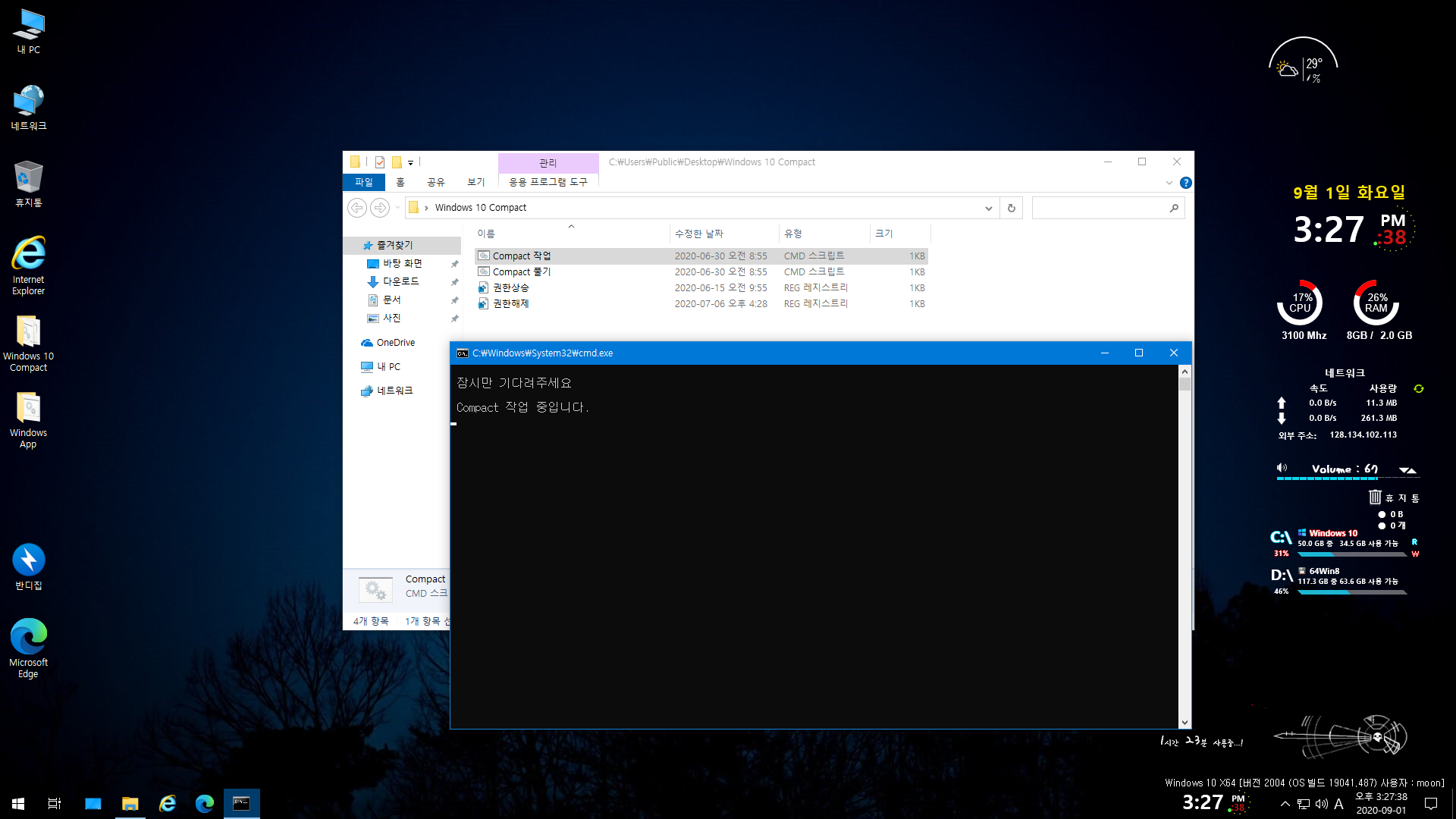Open the notification center icon

pyautogui.click(x=1431, y=803)
